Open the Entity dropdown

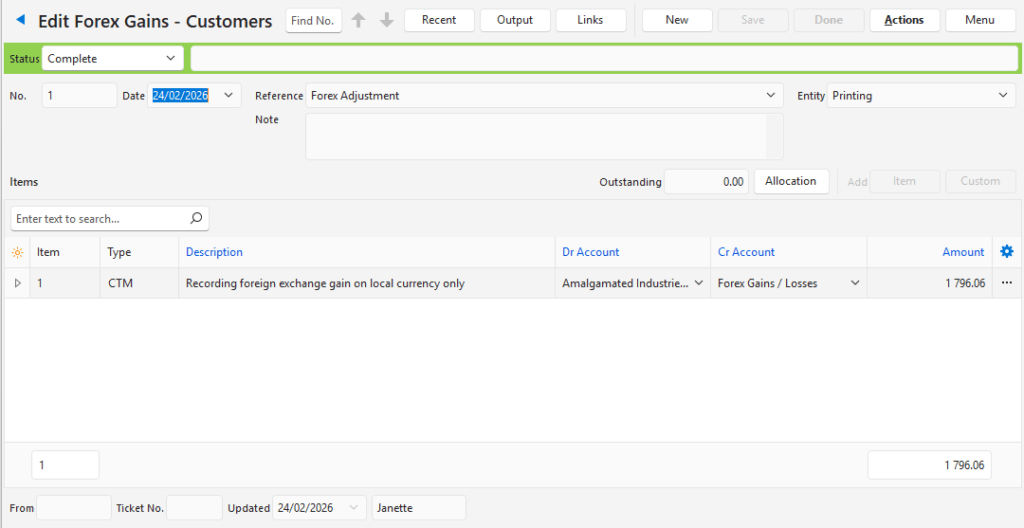point(1003,96)
